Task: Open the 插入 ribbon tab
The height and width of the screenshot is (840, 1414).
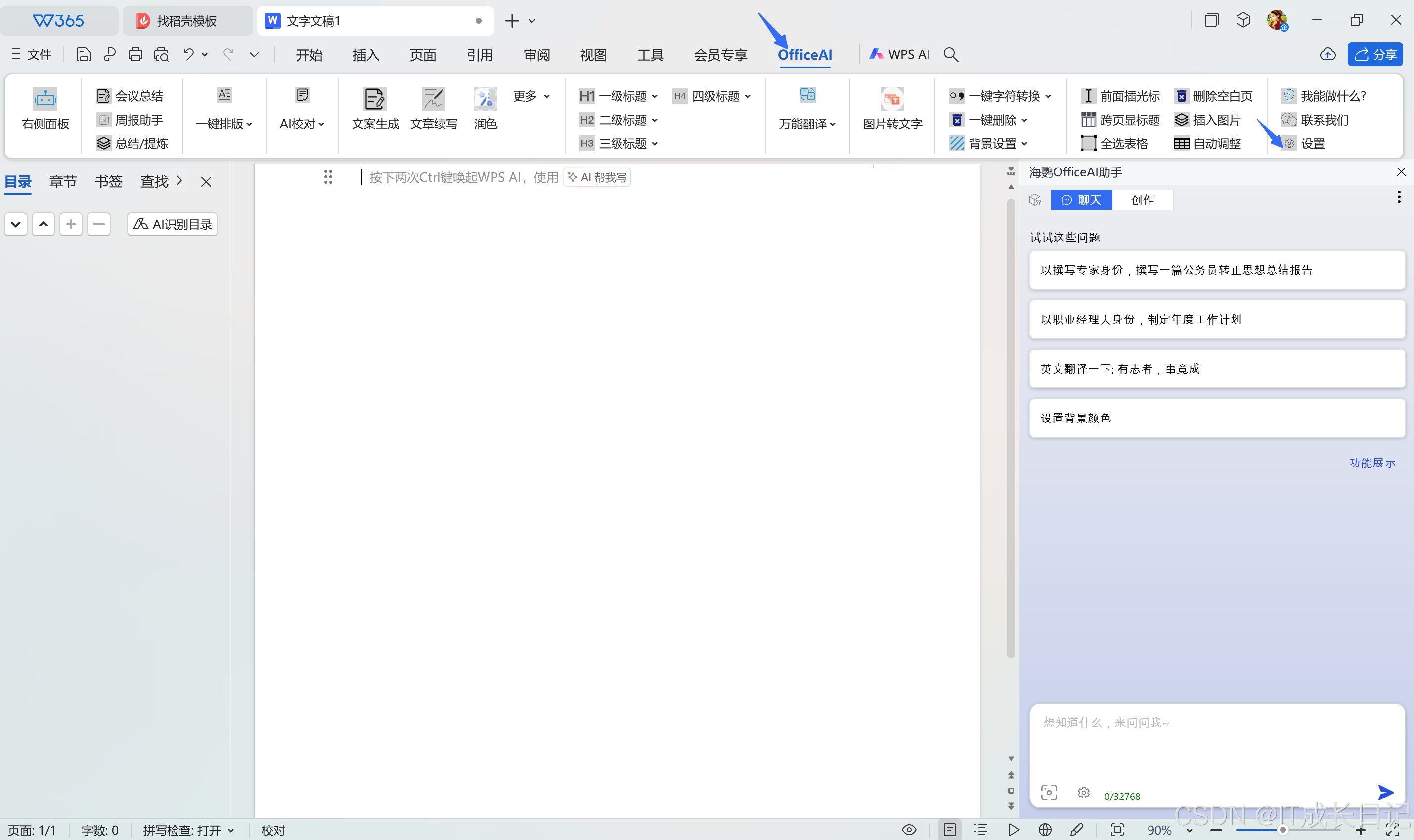Action: coord(365,55)
